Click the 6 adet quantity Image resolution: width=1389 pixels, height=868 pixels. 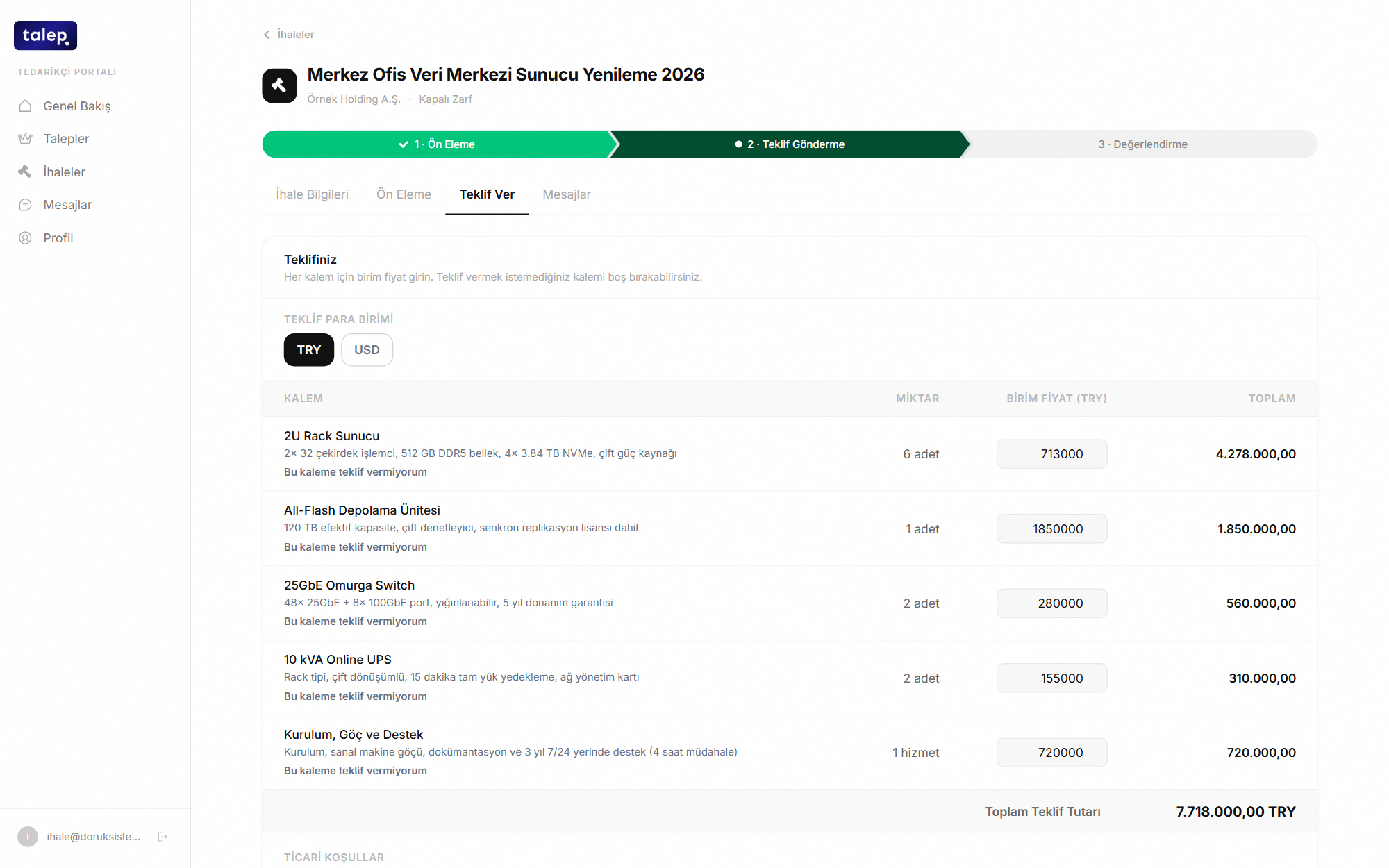(x=921, y=453)
